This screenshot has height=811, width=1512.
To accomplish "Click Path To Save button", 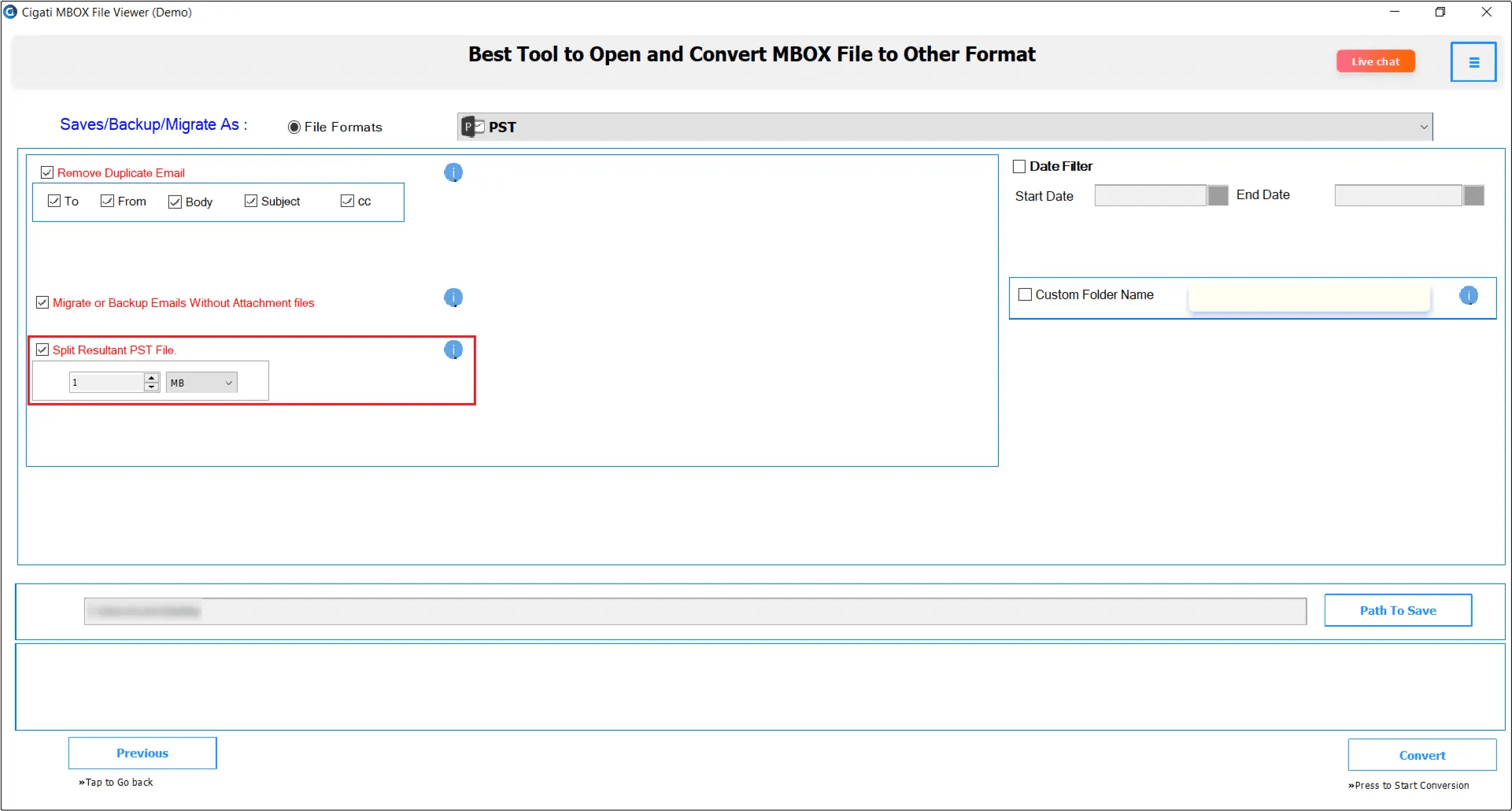I will (x=1398, y=610).
